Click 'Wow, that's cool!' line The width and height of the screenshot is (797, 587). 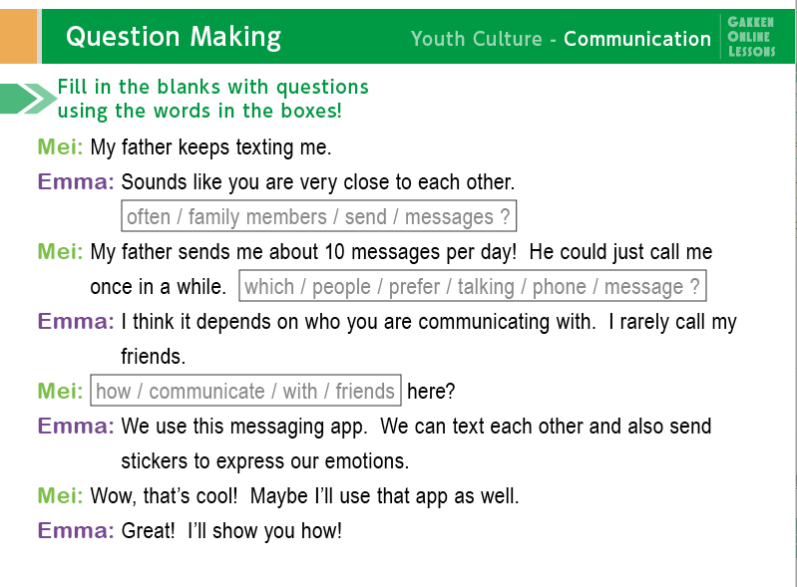click(164, 496)
